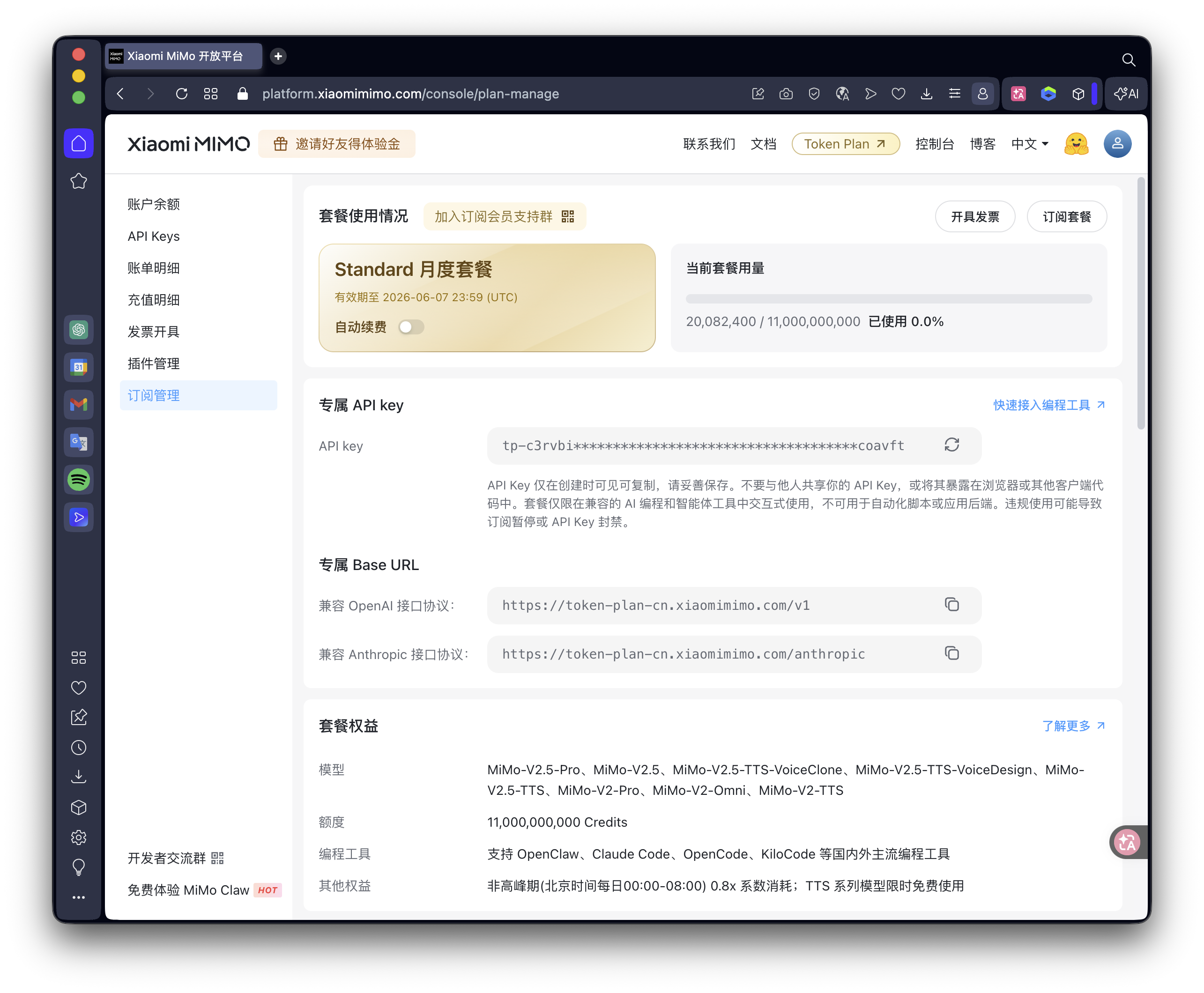Select the 订阅管理 menu item

click(199, 395)
